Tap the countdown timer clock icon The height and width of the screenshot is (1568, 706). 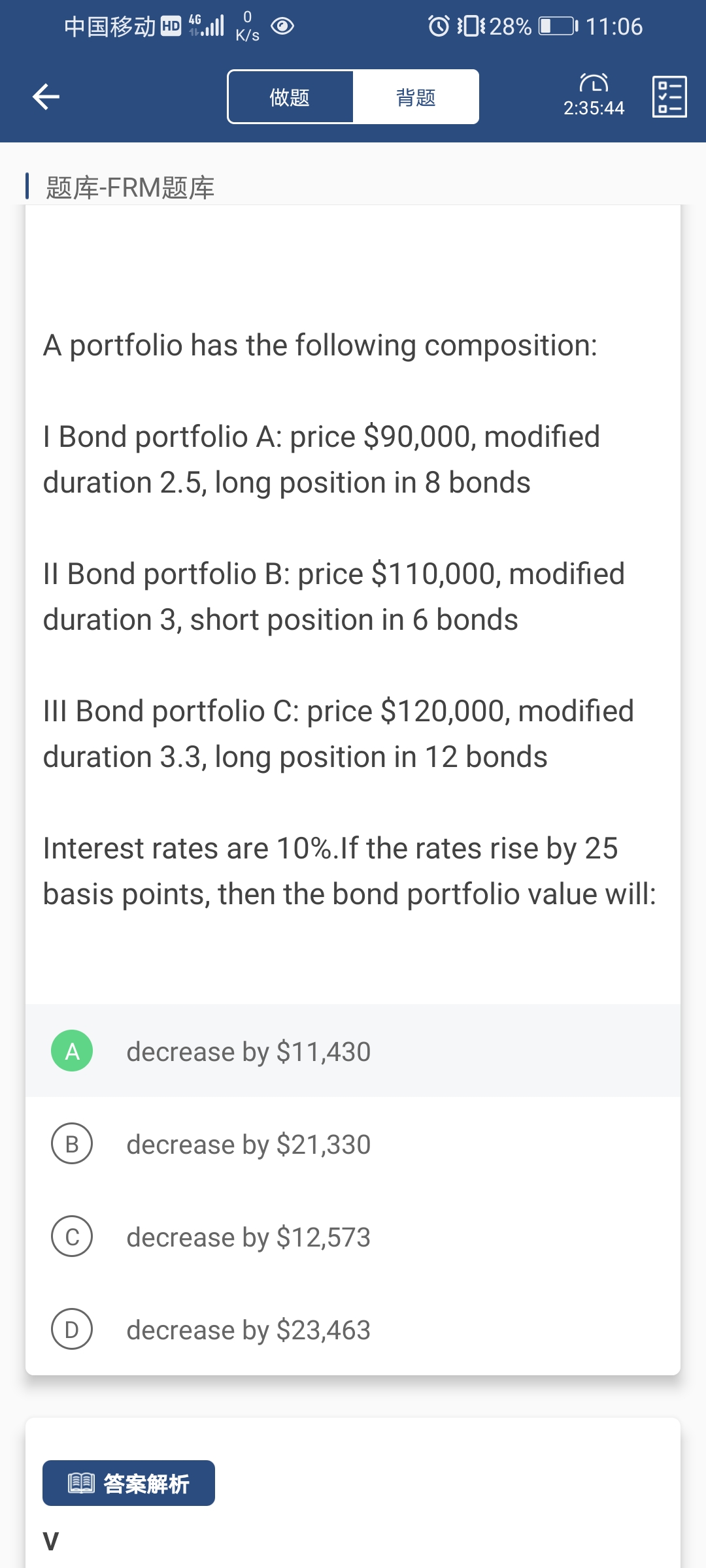(594, 83)
